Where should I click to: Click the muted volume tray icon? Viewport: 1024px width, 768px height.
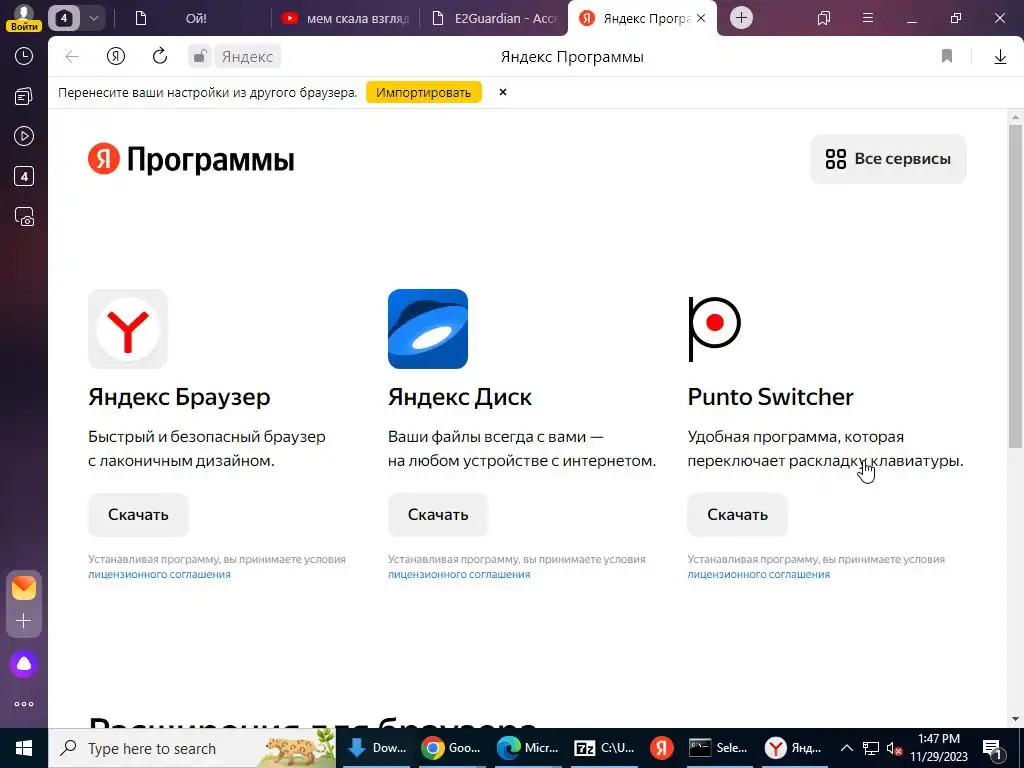coord(894,749)
